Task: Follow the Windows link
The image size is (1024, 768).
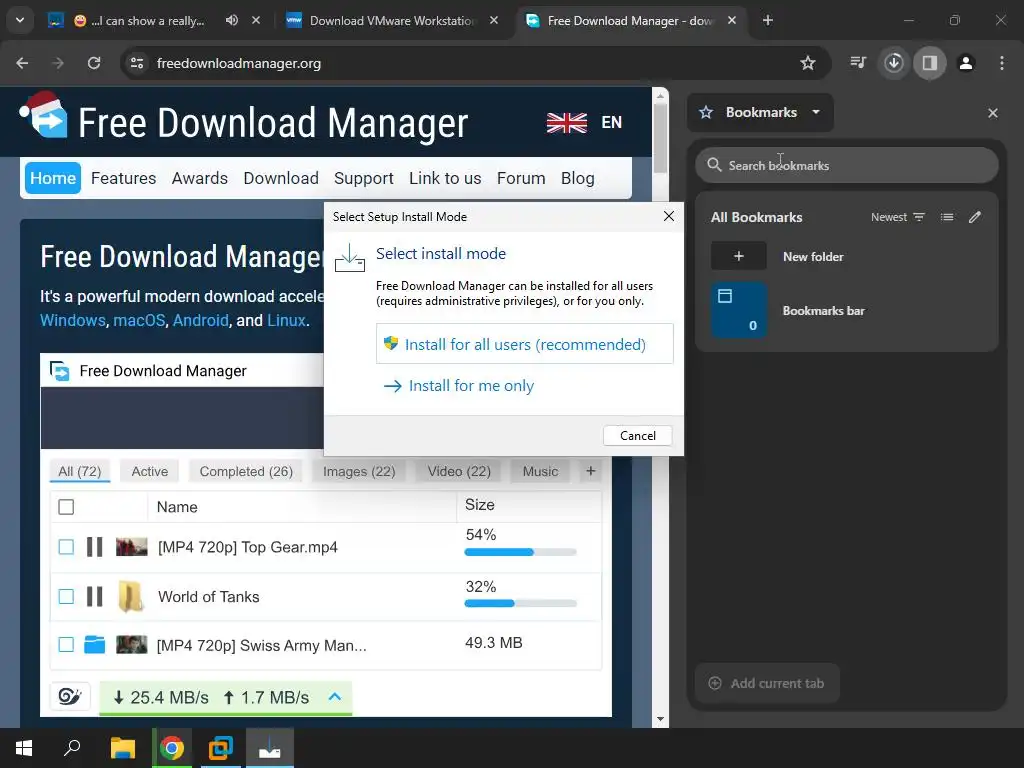Action: [x=72, y=321]
